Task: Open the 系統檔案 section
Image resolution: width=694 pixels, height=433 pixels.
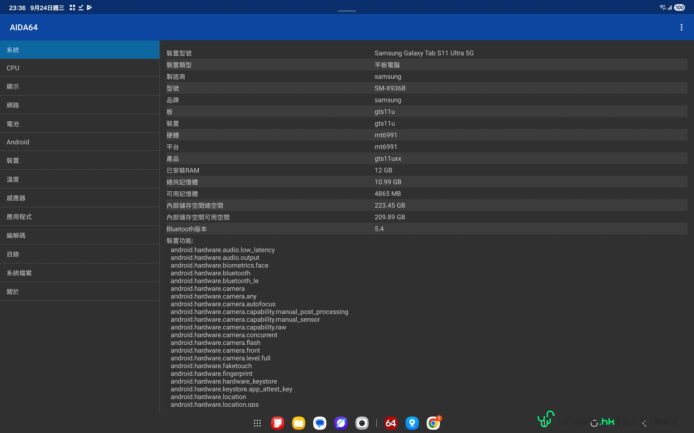Action: [x=80, y=273]
